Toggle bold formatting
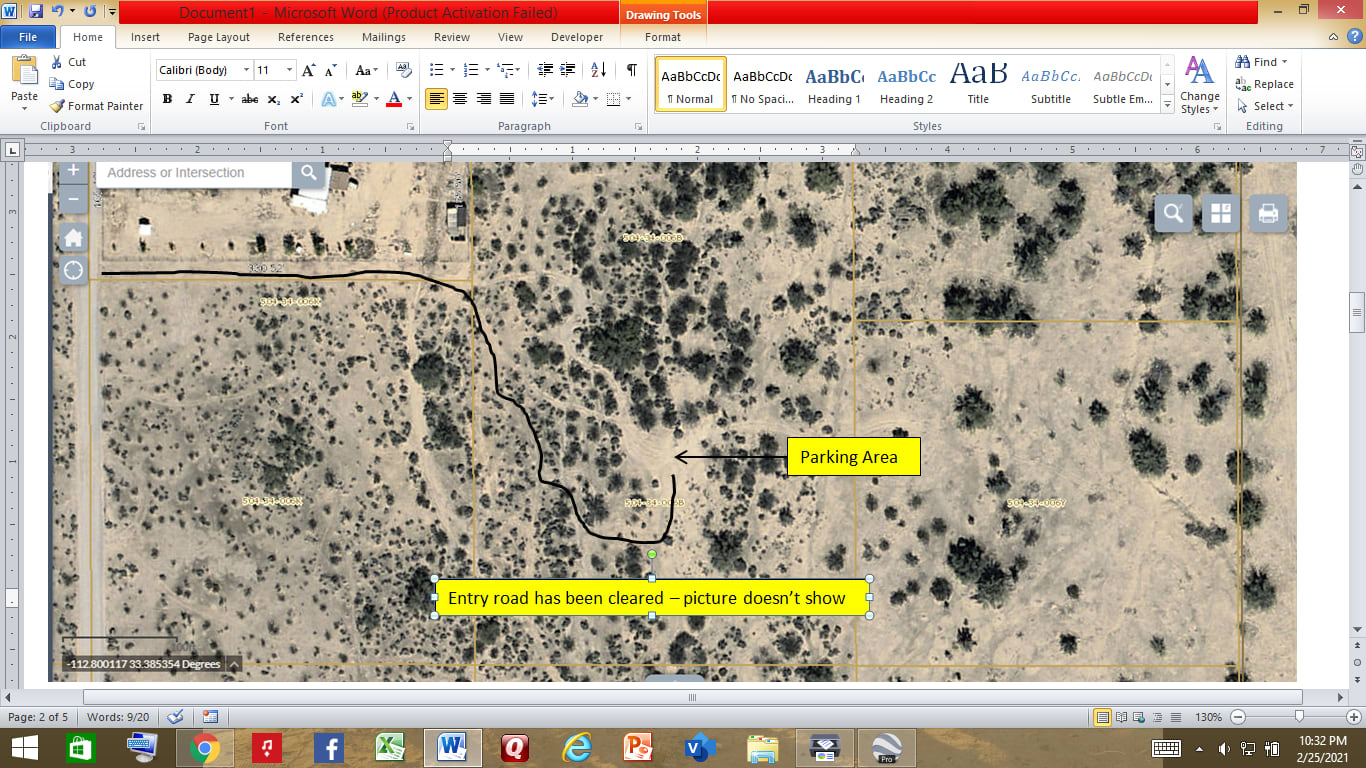 167,99
